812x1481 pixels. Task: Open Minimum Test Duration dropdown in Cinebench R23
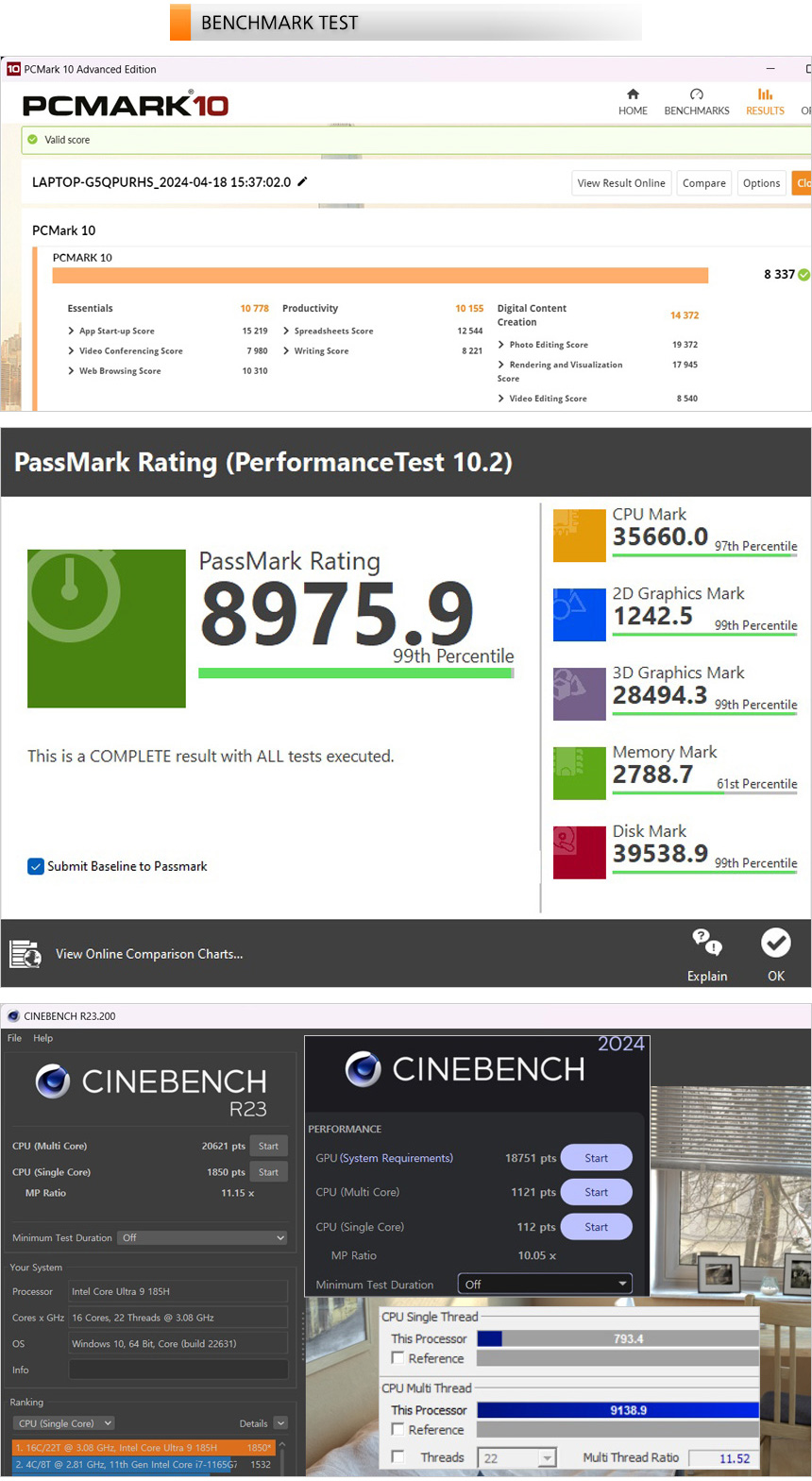click(x=202, y=1237)
